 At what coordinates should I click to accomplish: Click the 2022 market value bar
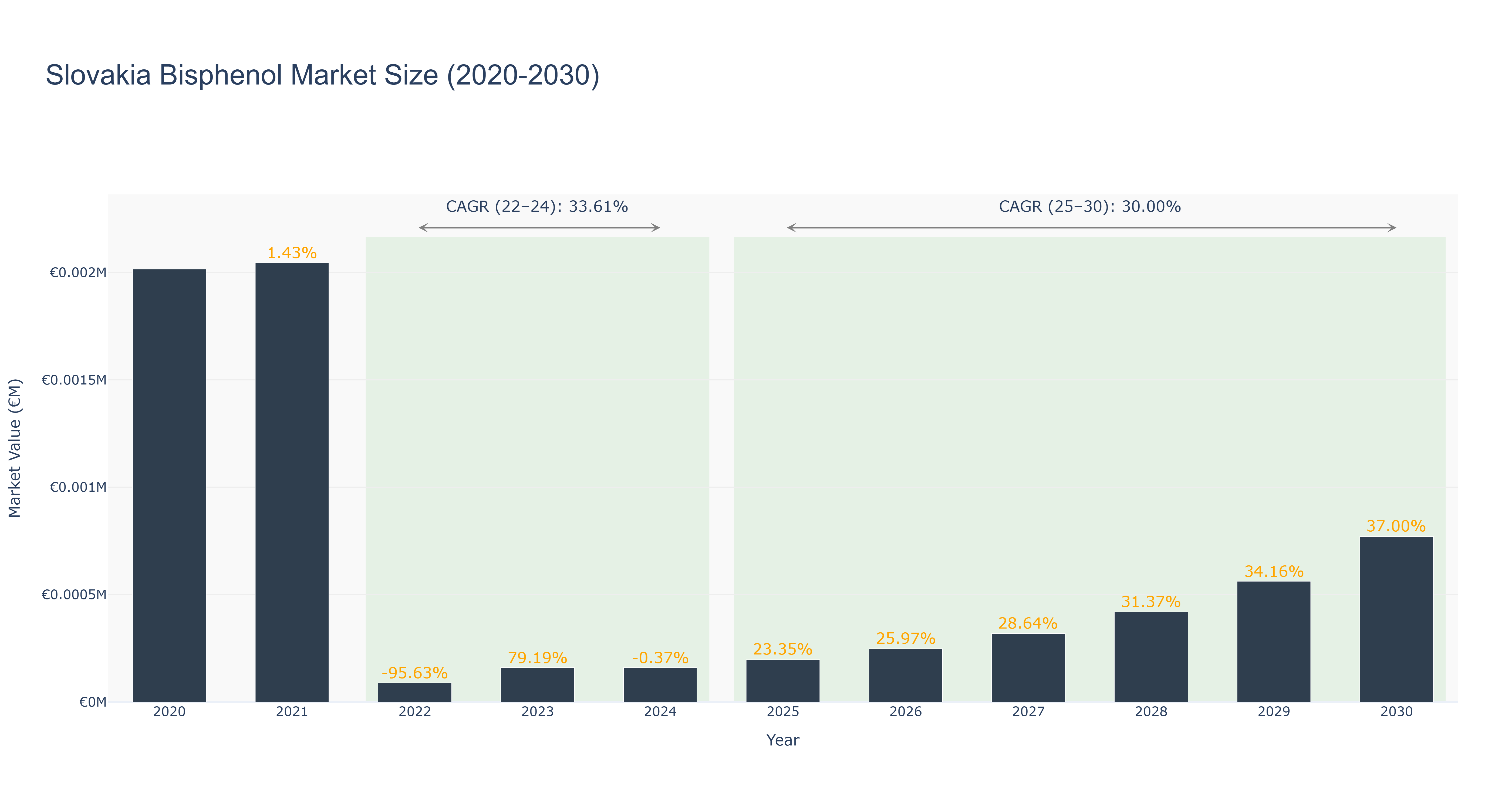tap(414, 693)
